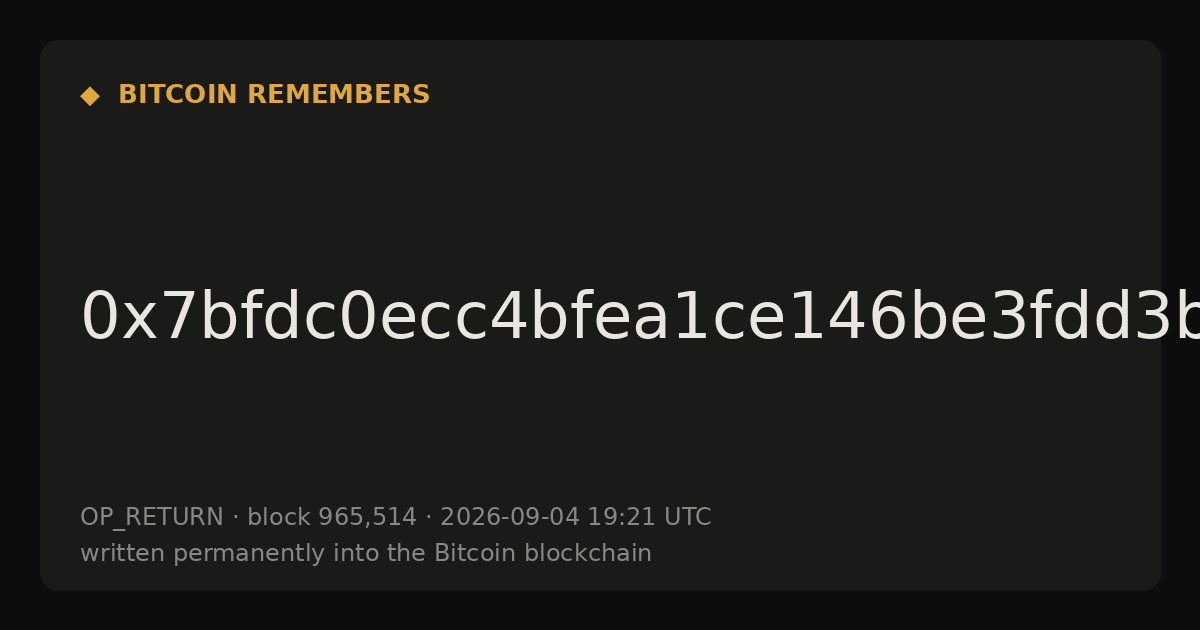Select the written permanently caption line
1200x630 pixels.
pos(366,554)
